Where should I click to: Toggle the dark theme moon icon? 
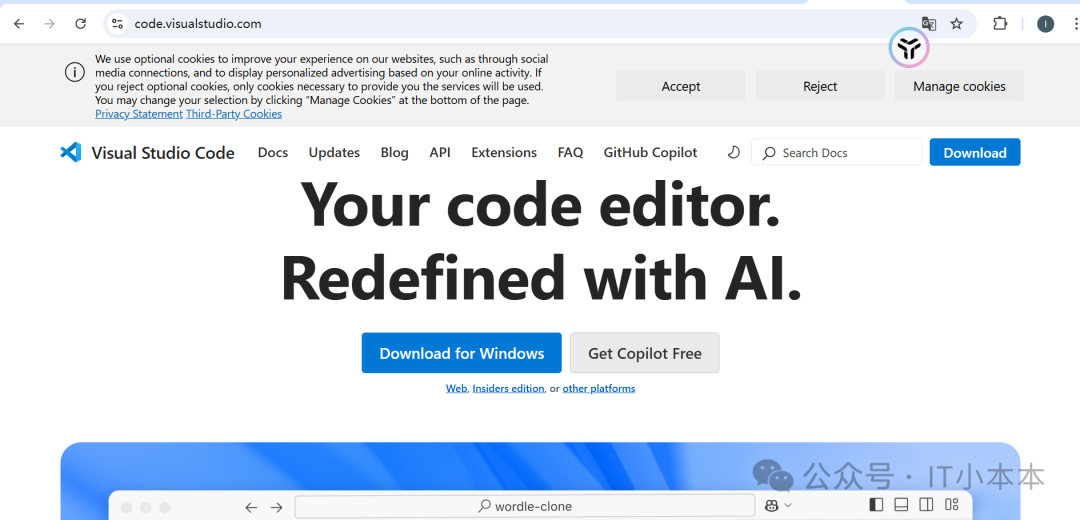coord(734,152)
